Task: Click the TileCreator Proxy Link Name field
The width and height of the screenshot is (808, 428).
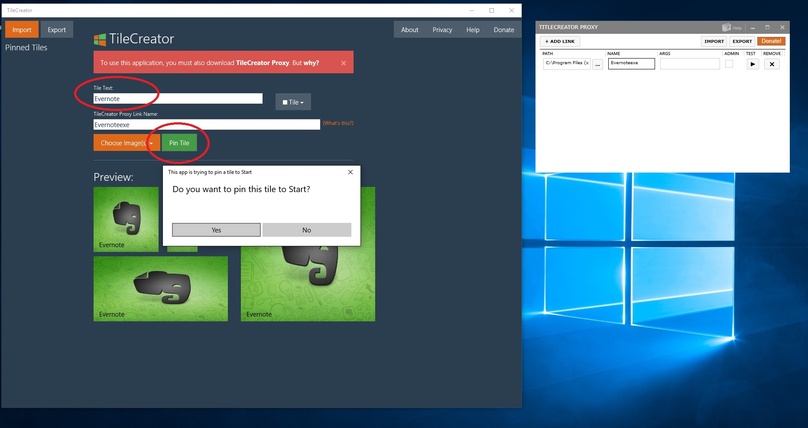Action: [207, 124]
